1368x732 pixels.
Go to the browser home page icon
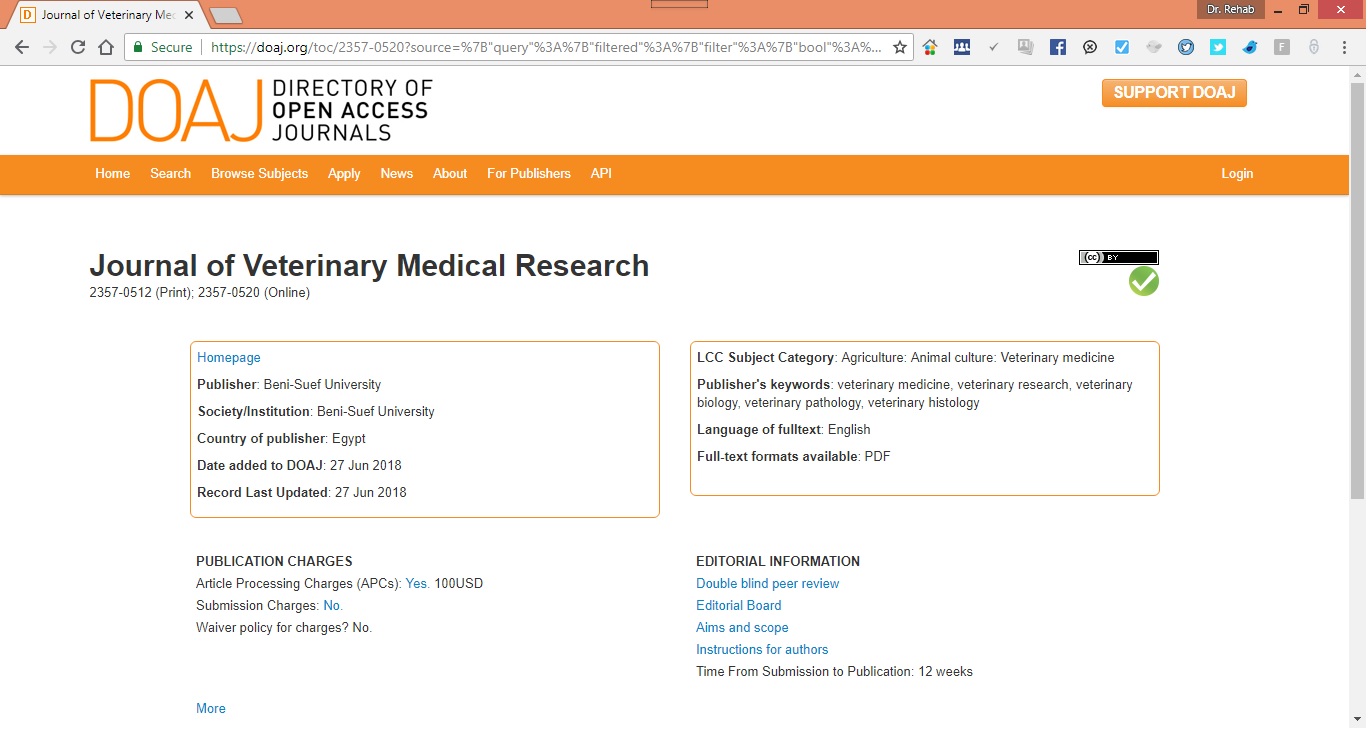[106, 47]
